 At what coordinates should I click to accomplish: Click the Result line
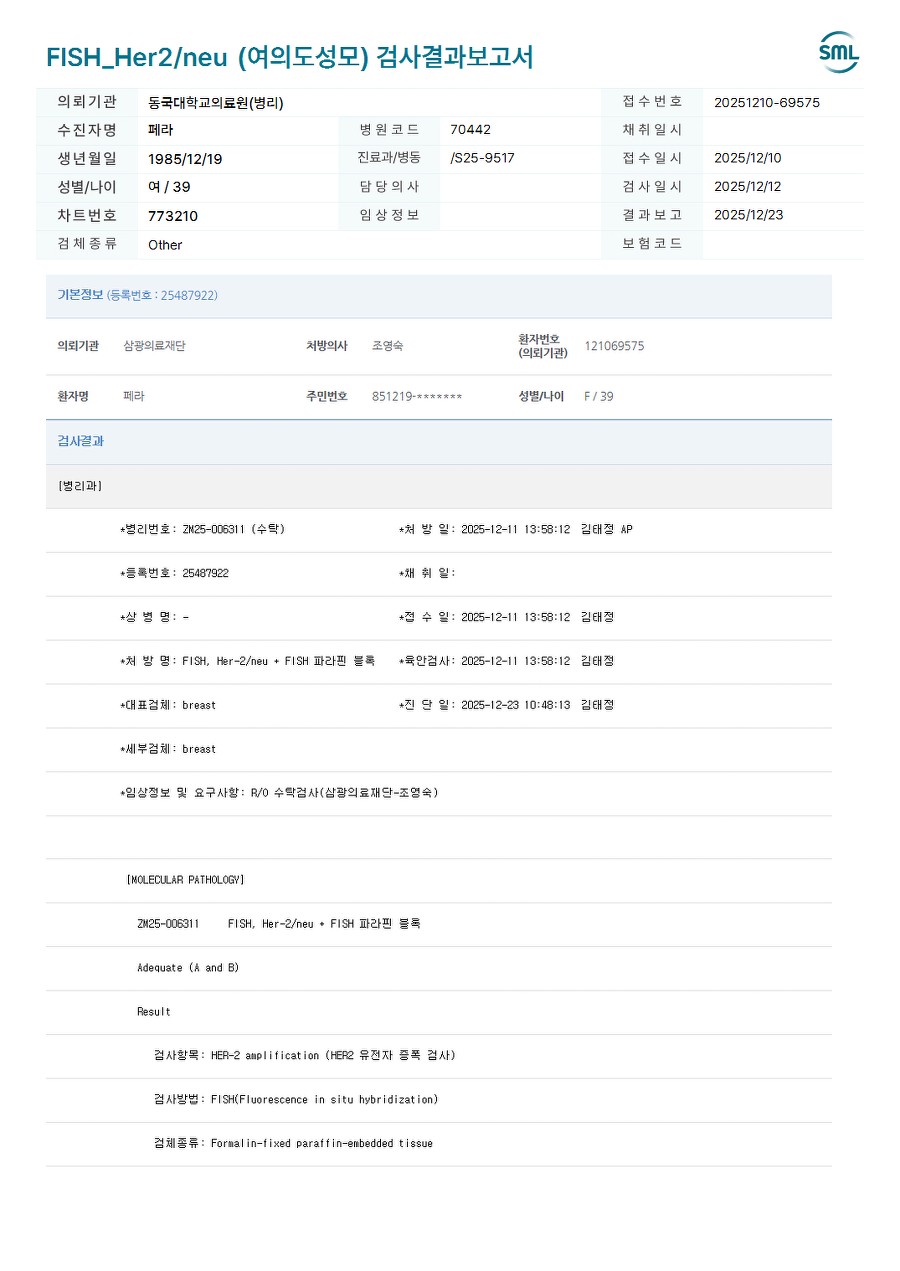(x=154, y=1013)
